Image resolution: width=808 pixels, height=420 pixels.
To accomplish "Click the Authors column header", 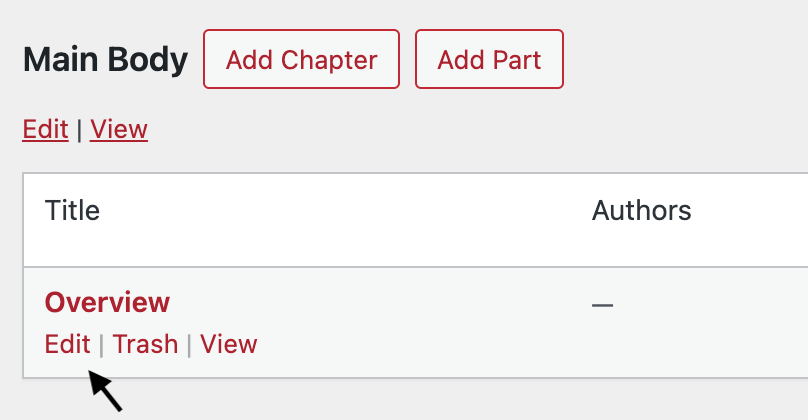I will [x=641, y=211].
